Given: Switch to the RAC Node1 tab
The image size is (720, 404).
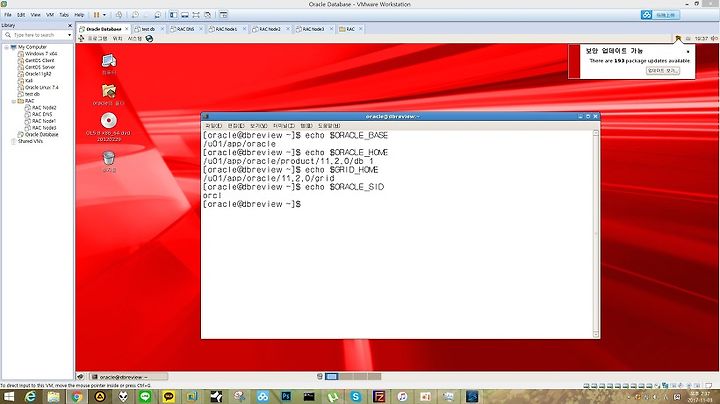Looking at the screenshot, I should point(226,29).
